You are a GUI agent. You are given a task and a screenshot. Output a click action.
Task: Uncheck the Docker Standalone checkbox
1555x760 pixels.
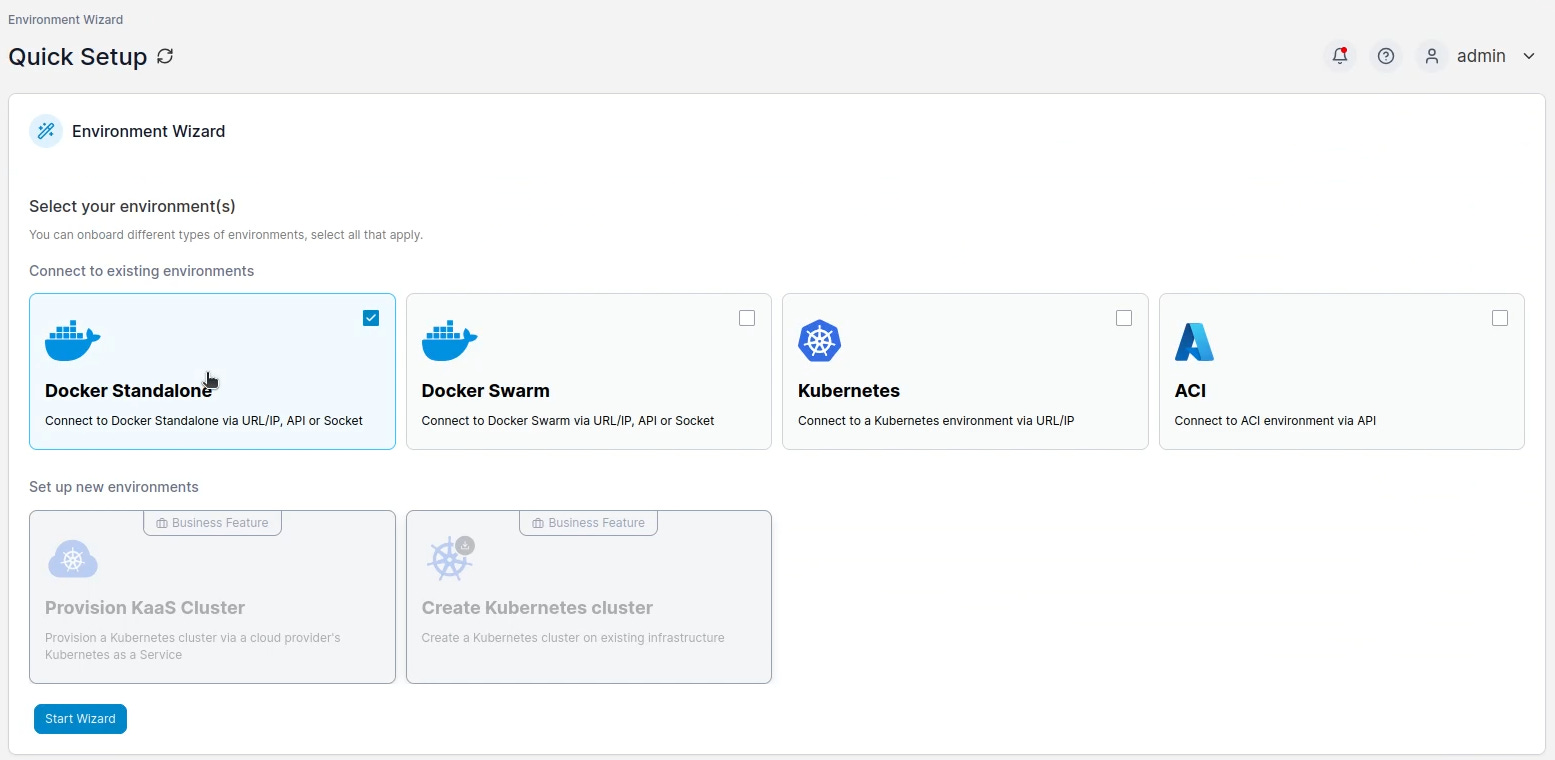[371, 318]
